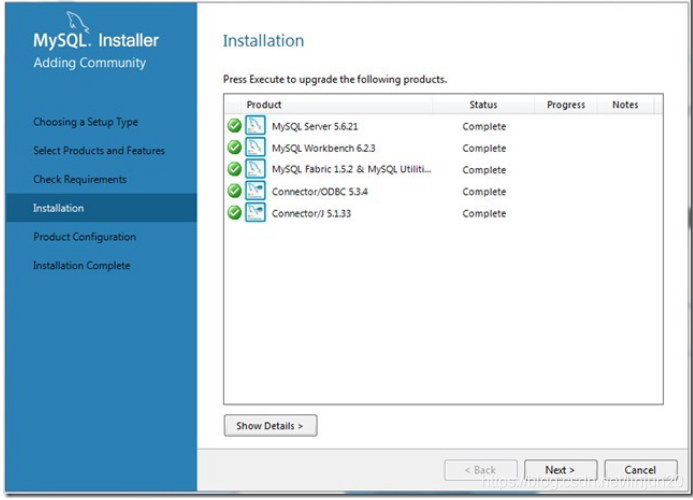The image size is (693, 500).
Task: Click the Next button
Action: pyautogui.click(x=560, y=470)
